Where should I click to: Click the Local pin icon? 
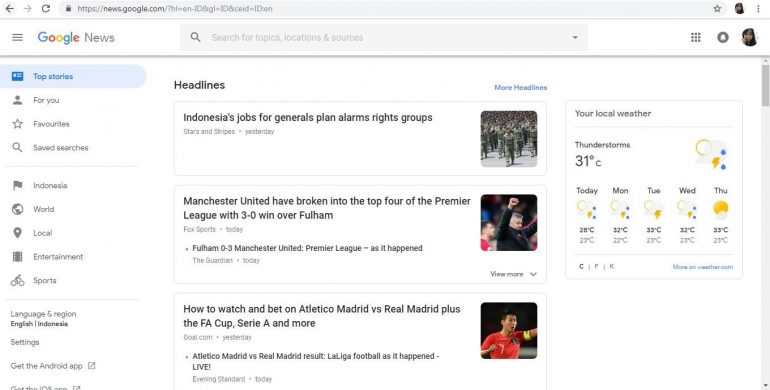tap(18, 233)
